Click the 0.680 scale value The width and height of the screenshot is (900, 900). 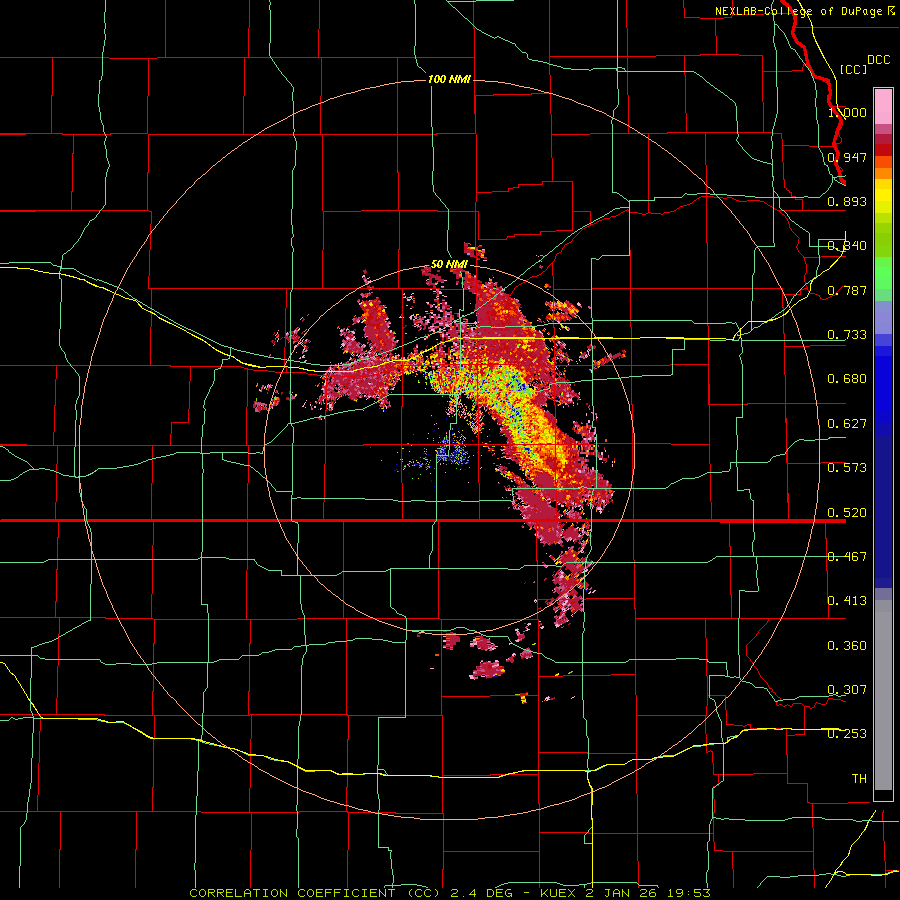[847, 379]
